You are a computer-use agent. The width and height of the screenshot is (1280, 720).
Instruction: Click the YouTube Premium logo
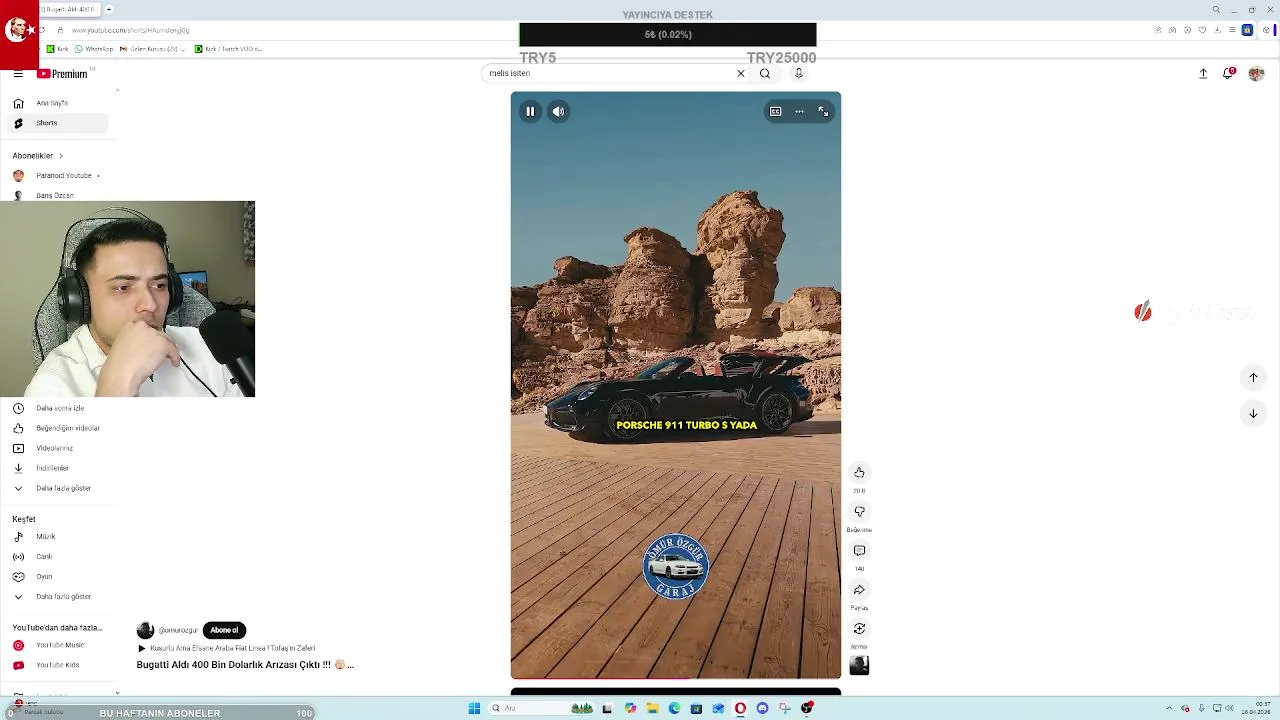point(63,74)
